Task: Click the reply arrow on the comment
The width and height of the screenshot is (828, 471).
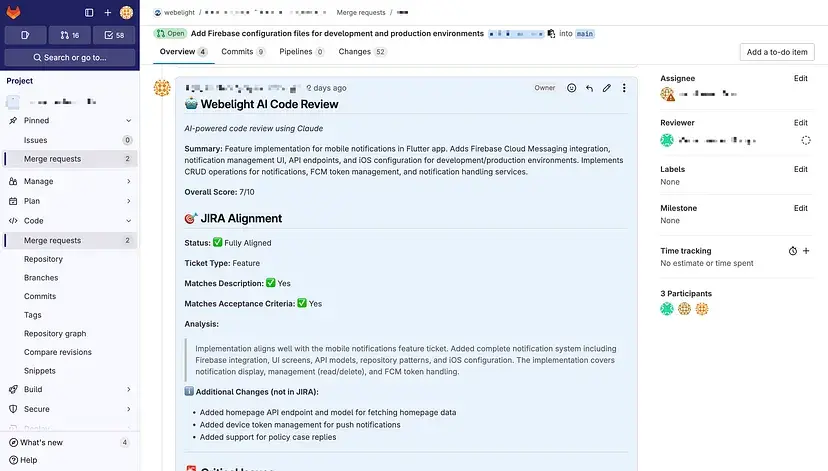Action: point(589,88)
